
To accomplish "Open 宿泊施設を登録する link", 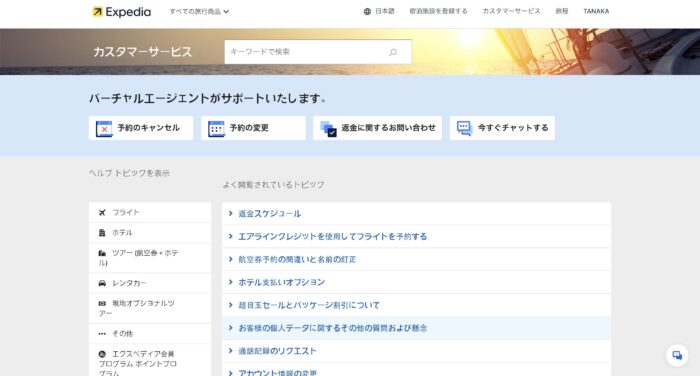I will coord(438,11).
